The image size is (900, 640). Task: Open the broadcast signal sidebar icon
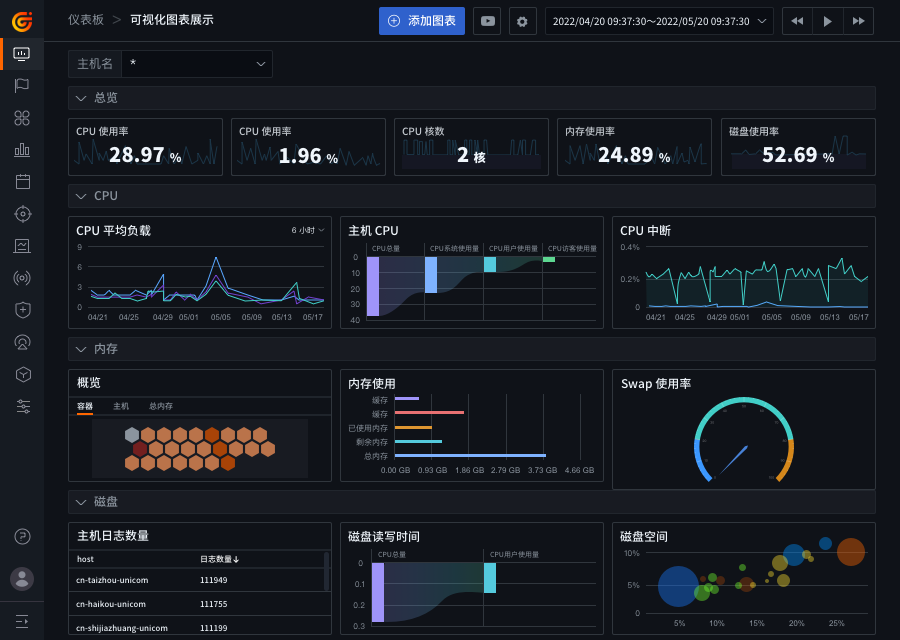click(22, 278)
